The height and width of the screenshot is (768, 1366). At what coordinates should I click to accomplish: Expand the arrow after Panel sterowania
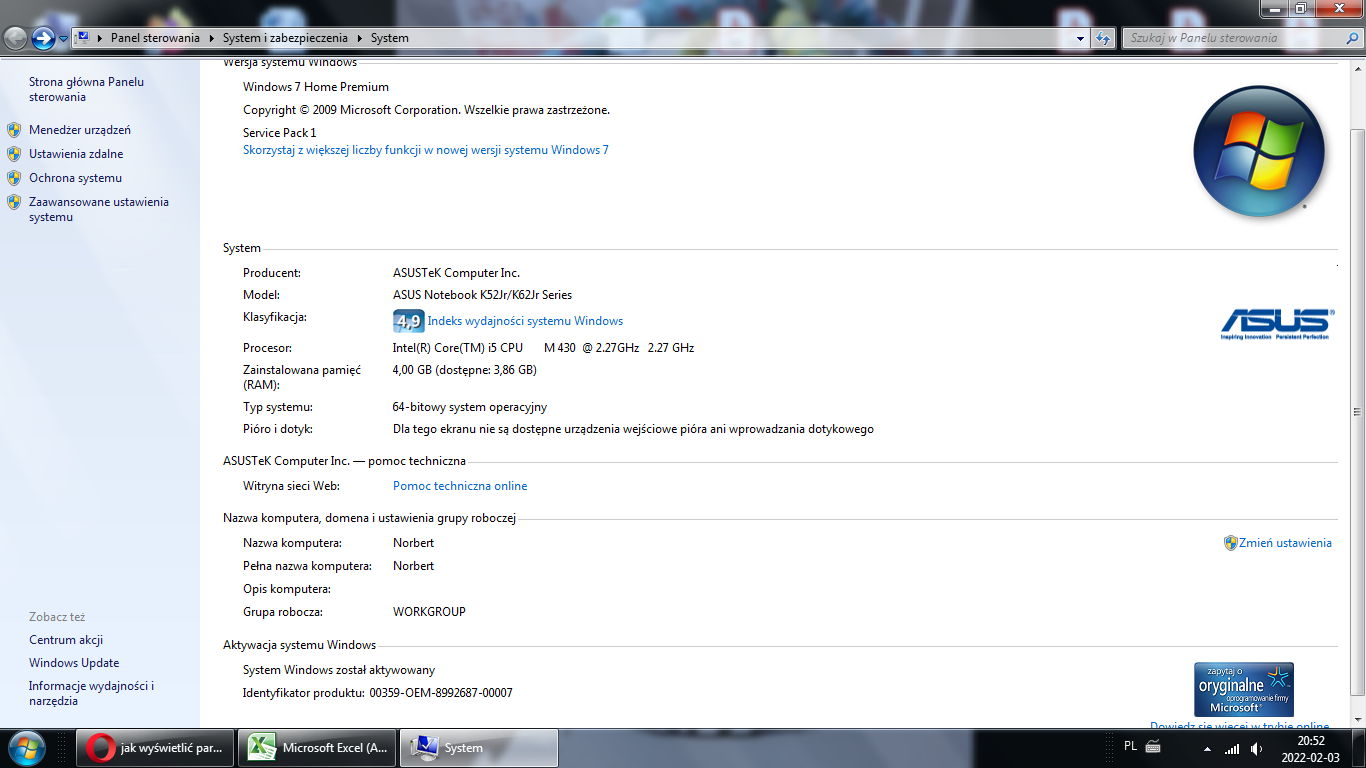click(211, 38)
